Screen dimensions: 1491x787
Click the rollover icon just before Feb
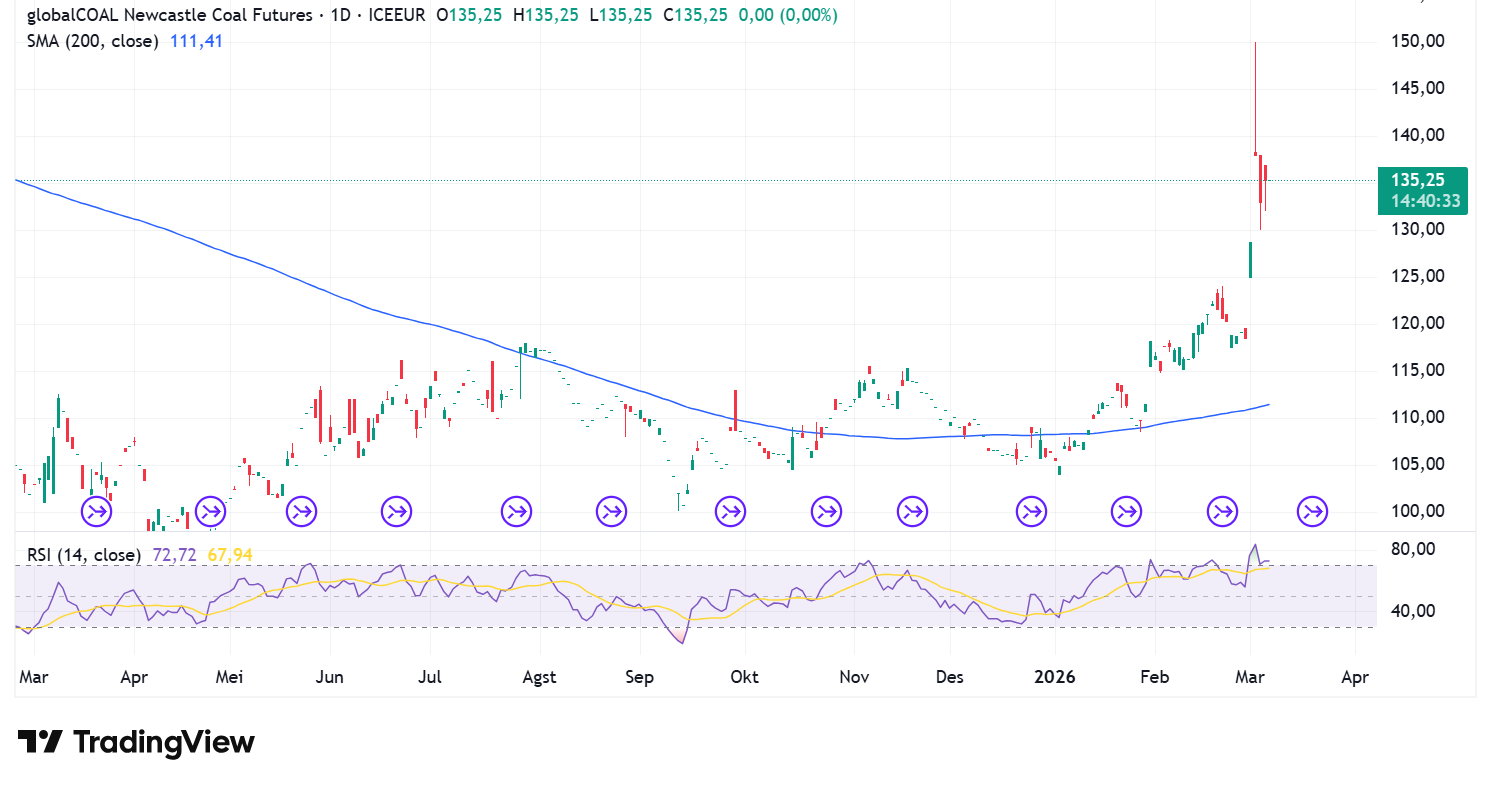1127,513
